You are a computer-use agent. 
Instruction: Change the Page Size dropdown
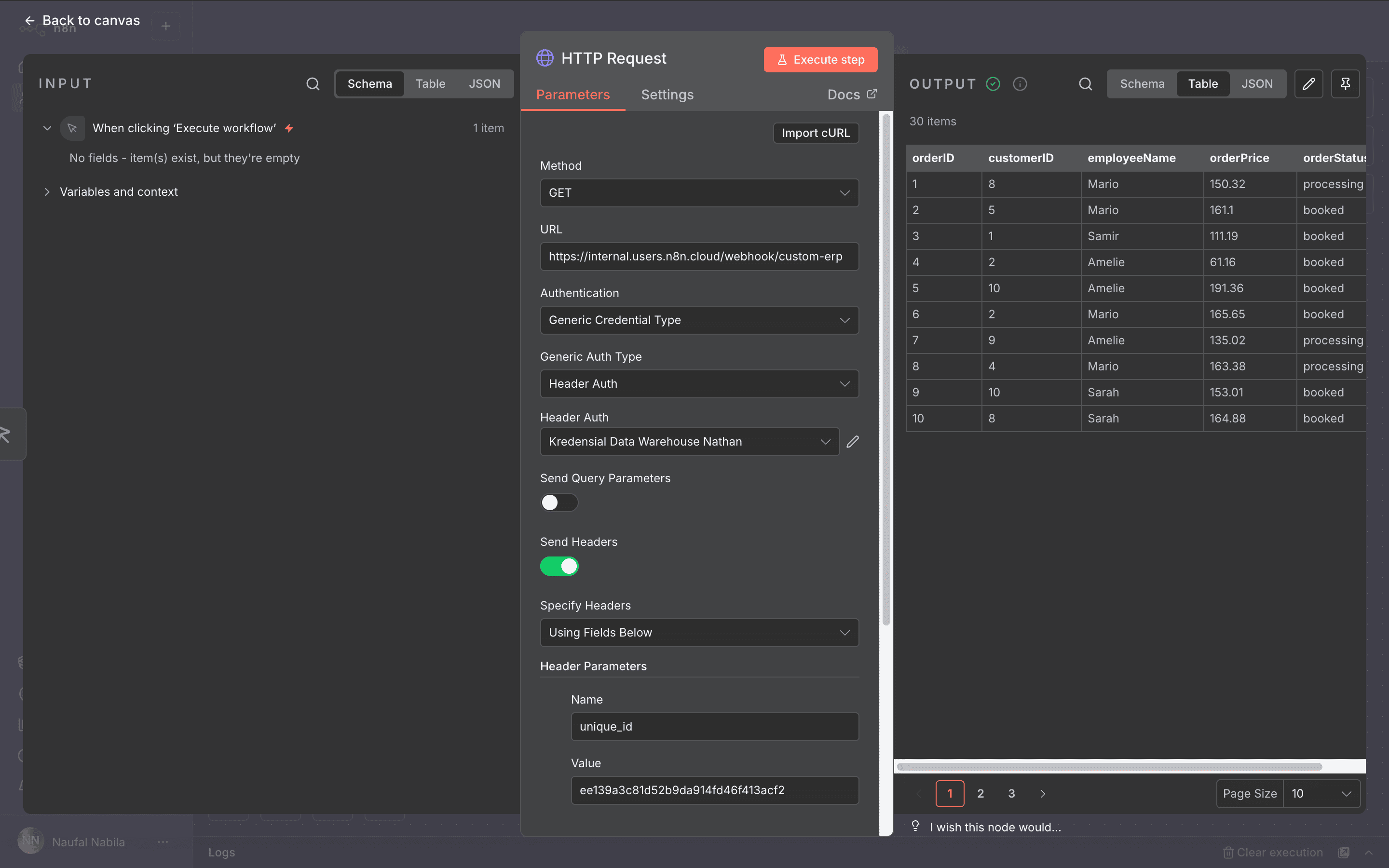1321,793
